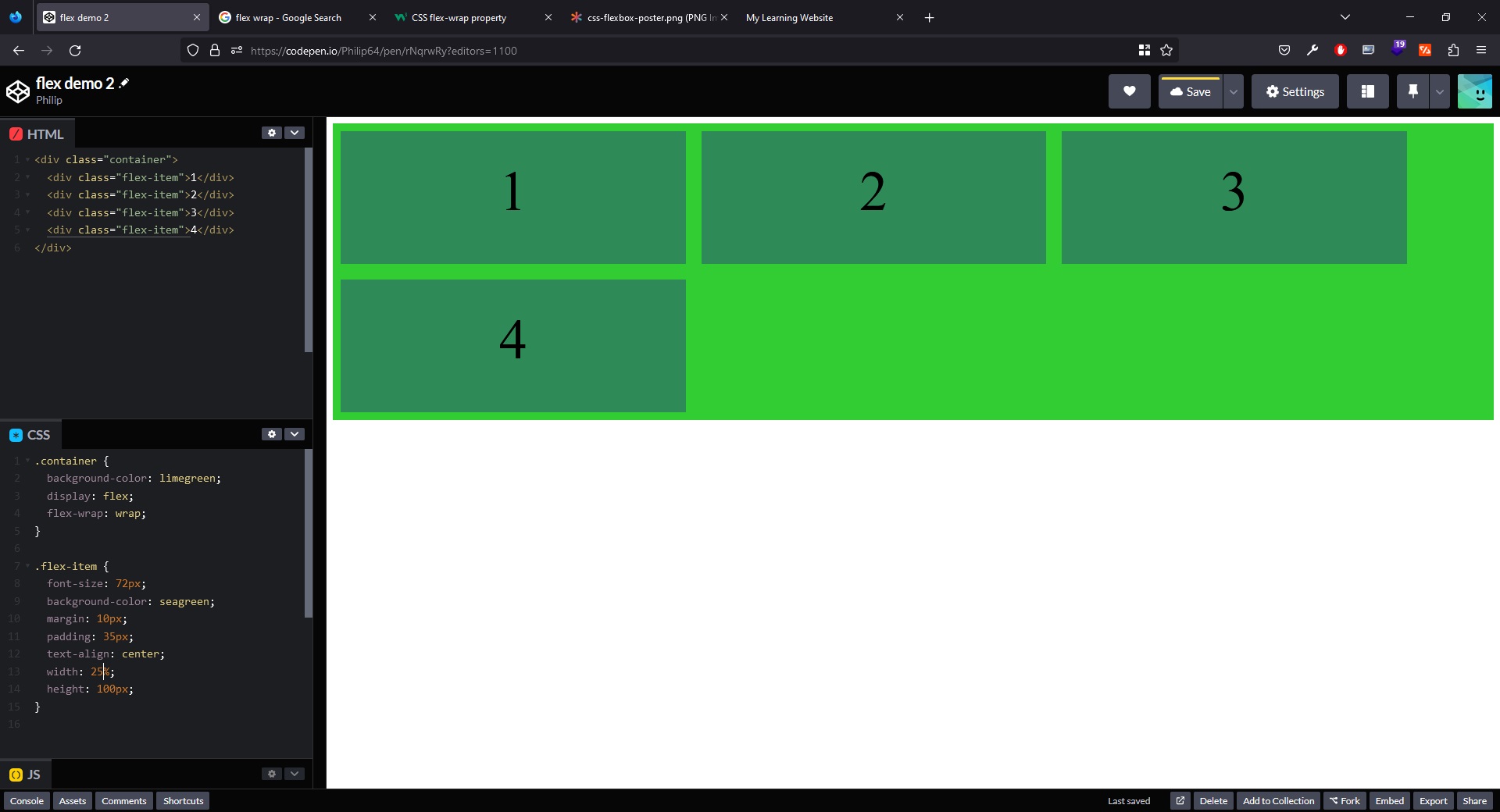View site security padlock info
This screenshot has width=1500, height=812.
click(215, 50)
